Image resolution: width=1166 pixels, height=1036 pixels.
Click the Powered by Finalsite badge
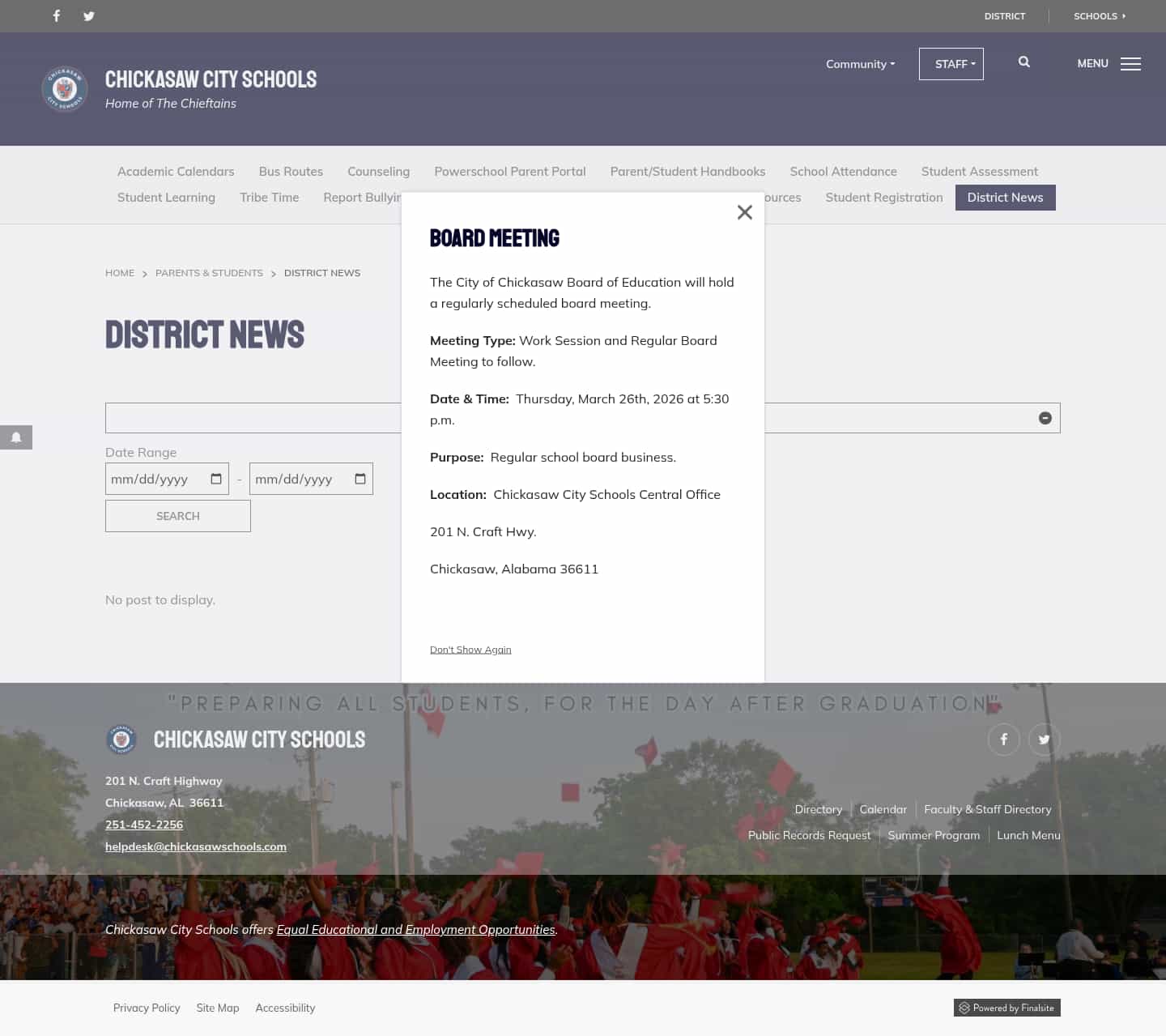coord(1006,1008)
